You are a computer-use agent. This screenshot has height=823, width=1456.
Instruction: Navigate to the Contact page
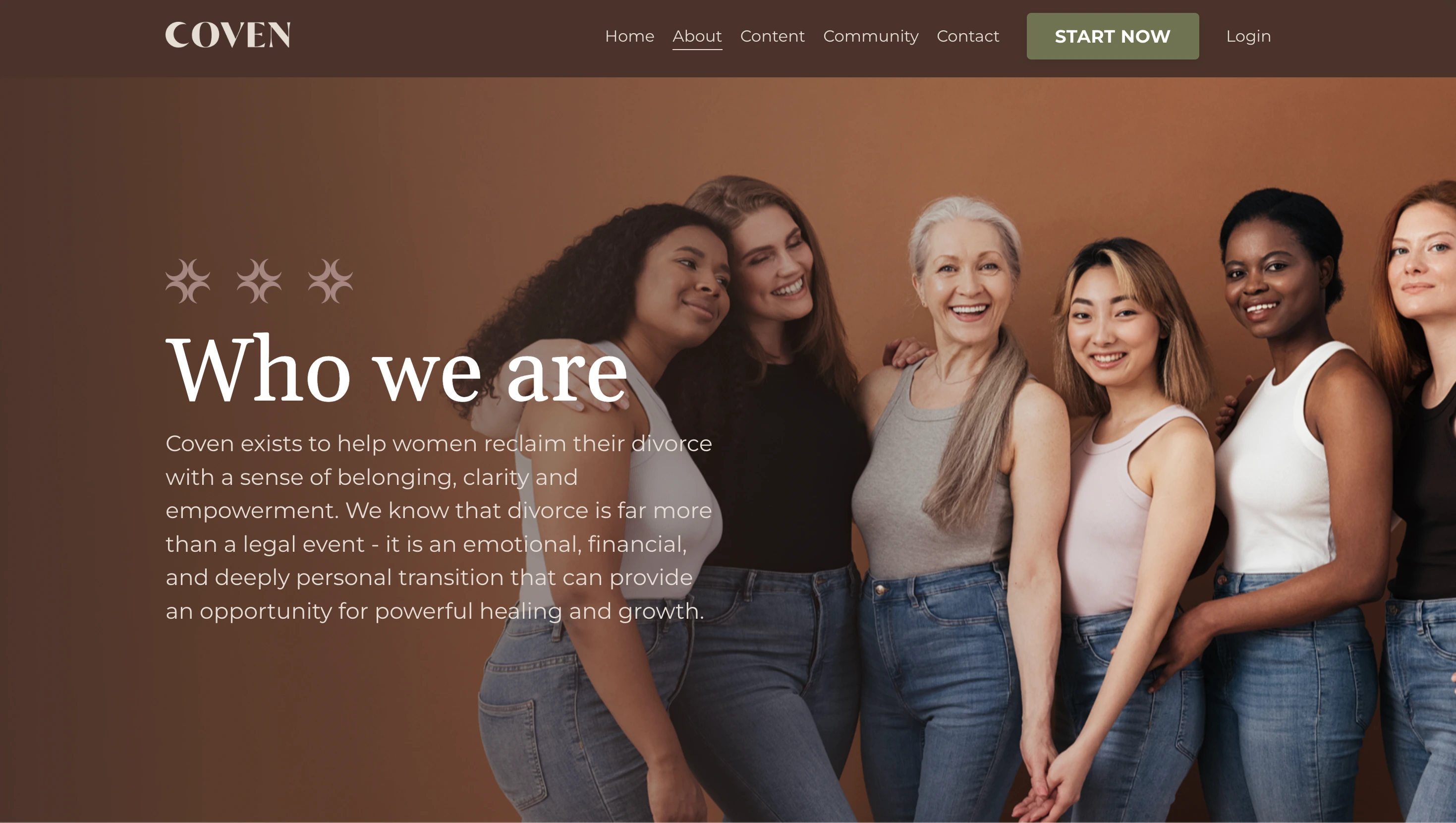968,36
